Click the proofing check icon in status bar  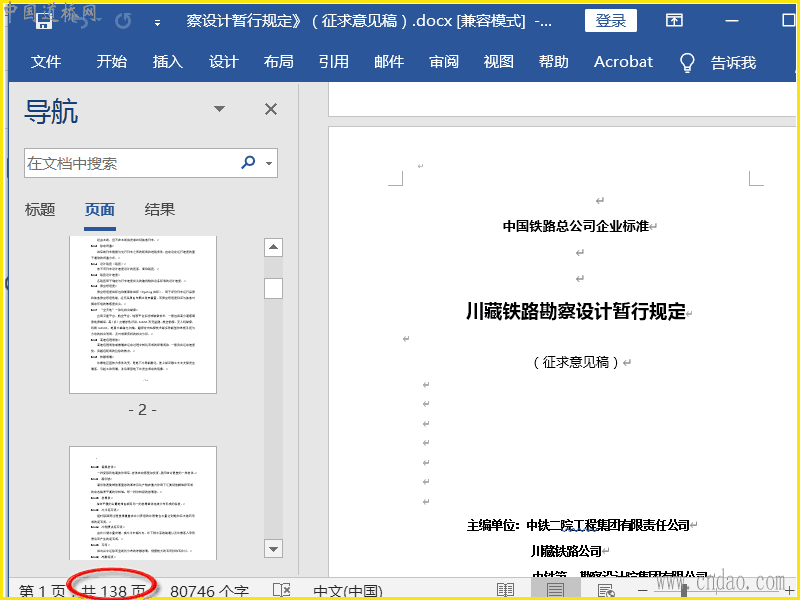pyautogui.click(x=281, y=591)
